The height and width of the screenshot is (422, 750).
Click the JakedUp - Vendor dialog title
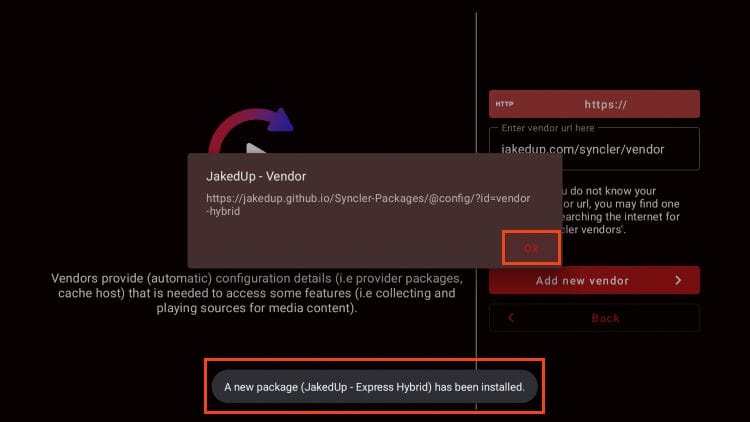256,176
